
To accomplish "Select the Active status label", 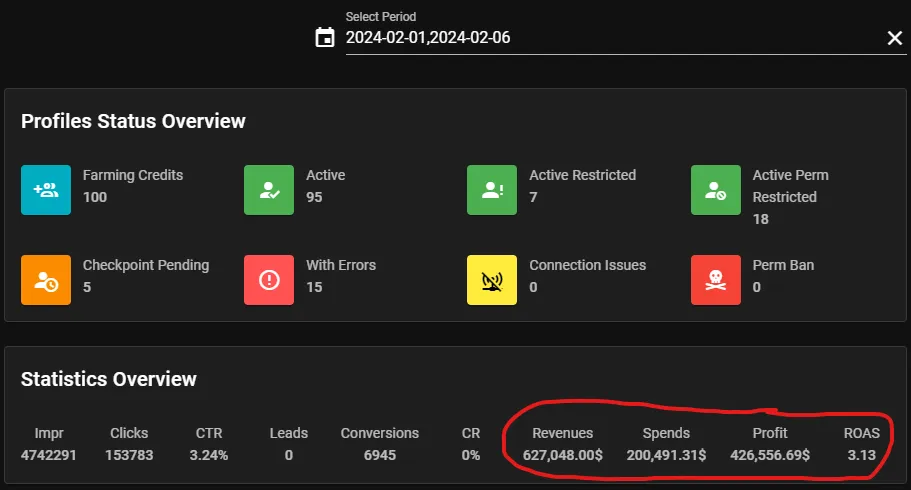I will (x=326, y=176).
